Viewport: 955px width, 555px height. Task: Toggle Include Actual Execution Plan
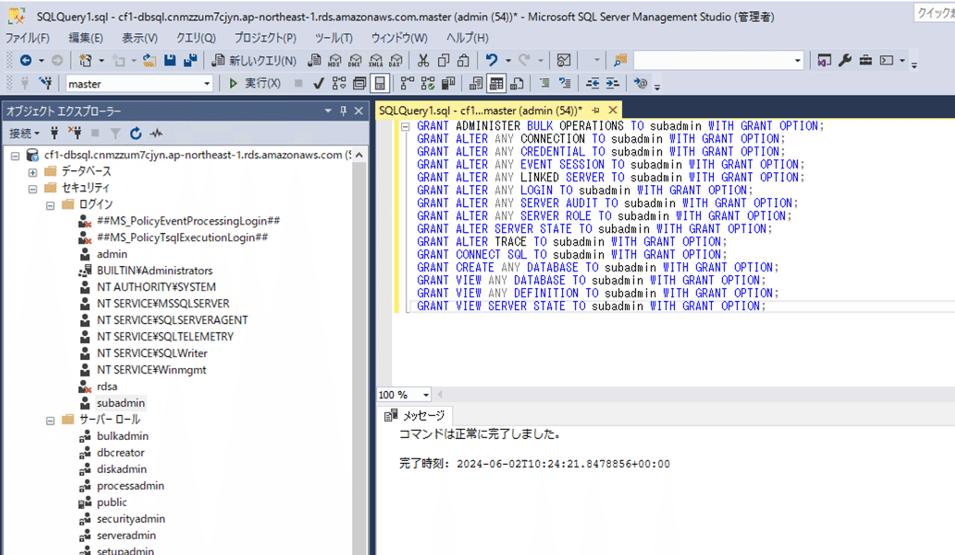[x=407, y=83]
